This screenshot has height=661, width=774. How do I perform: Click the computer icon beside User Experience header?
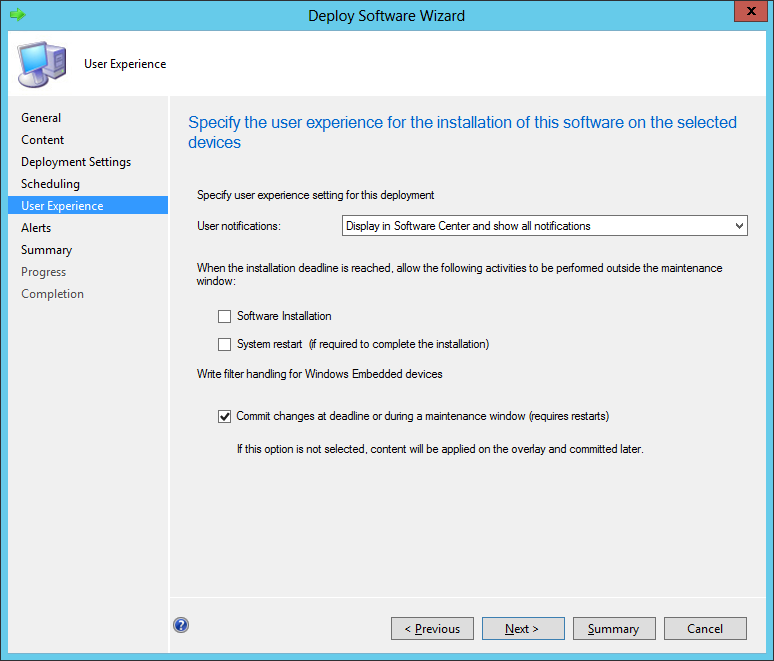tap(41, 63)
